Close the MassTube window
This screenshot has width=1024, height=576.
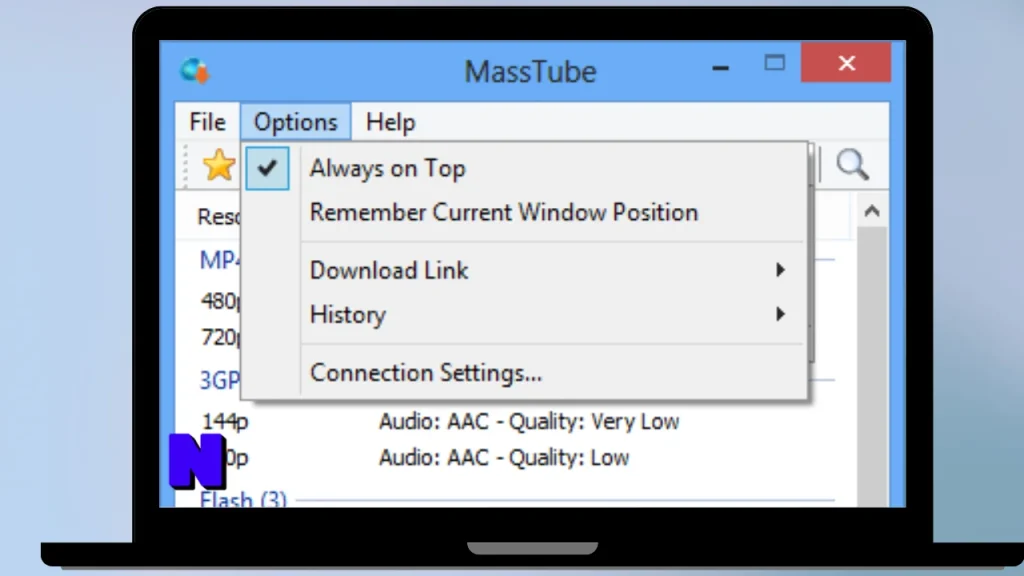pyautogui.click(x=846, y=63)
